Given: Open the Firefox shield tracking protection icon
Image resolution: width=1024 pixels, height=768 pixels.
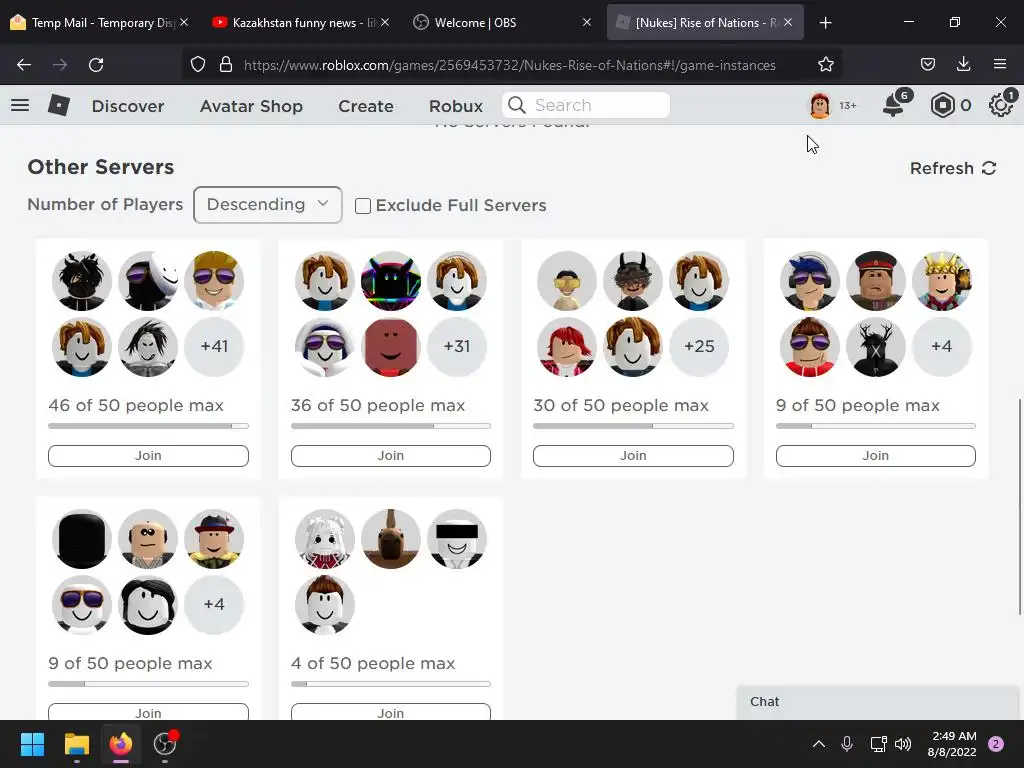Looking at the screenshot, I should (x=198, y=65).
